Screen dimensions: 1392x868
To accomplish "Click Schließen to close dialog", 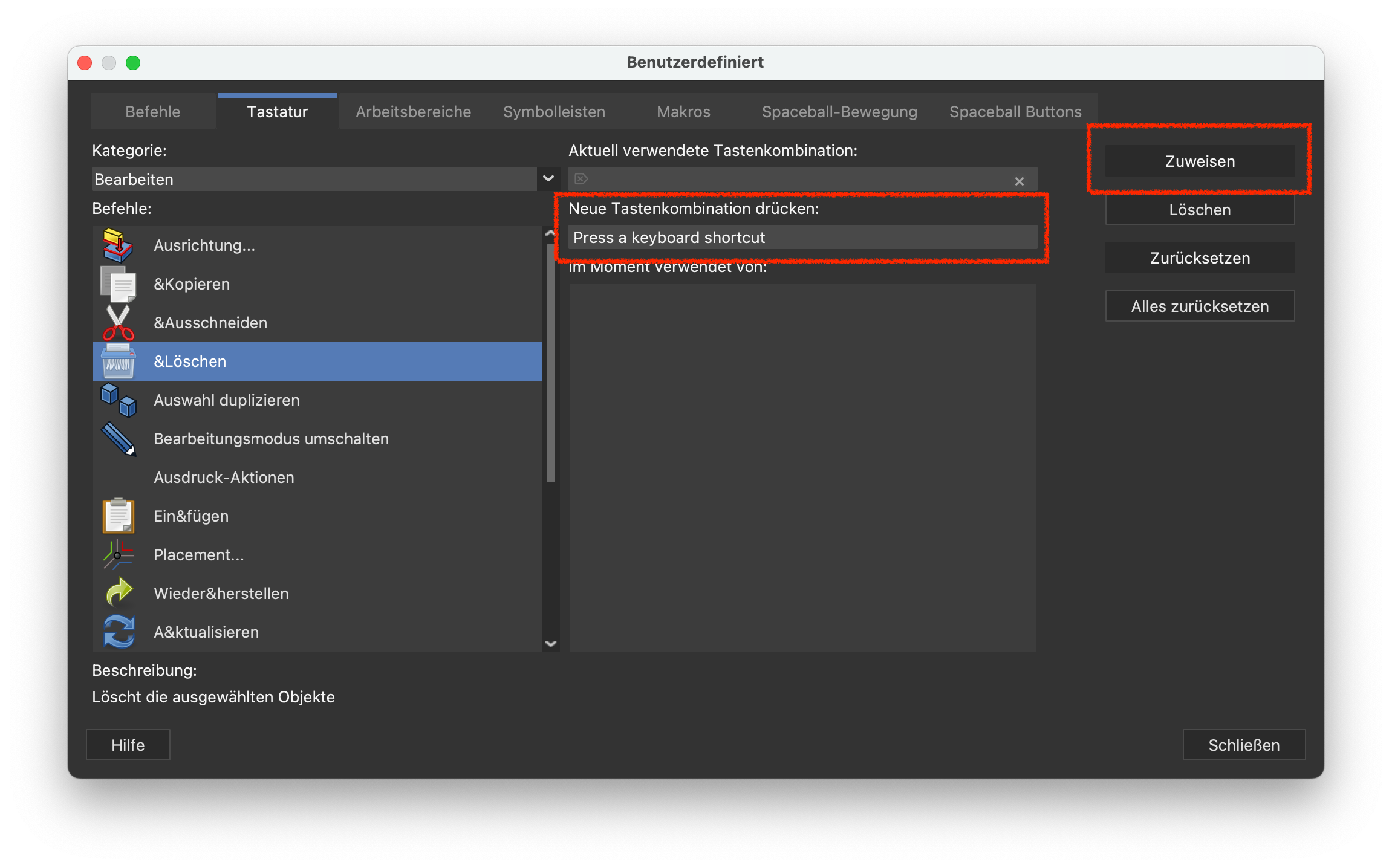I will pos(1244,745).
